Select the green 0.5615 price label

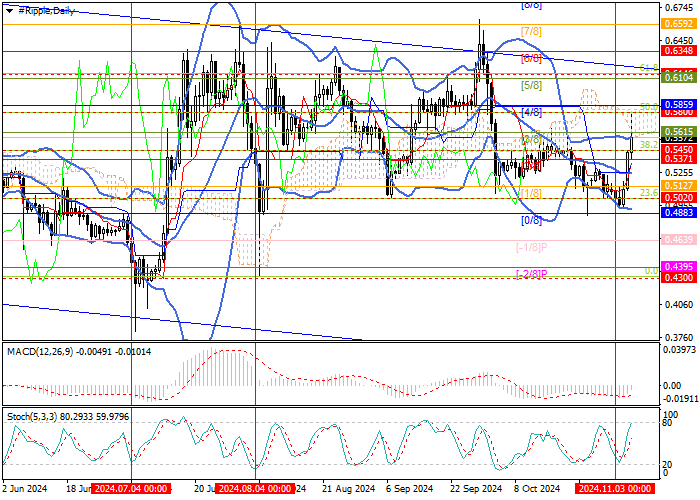click(x=679, y=131)
